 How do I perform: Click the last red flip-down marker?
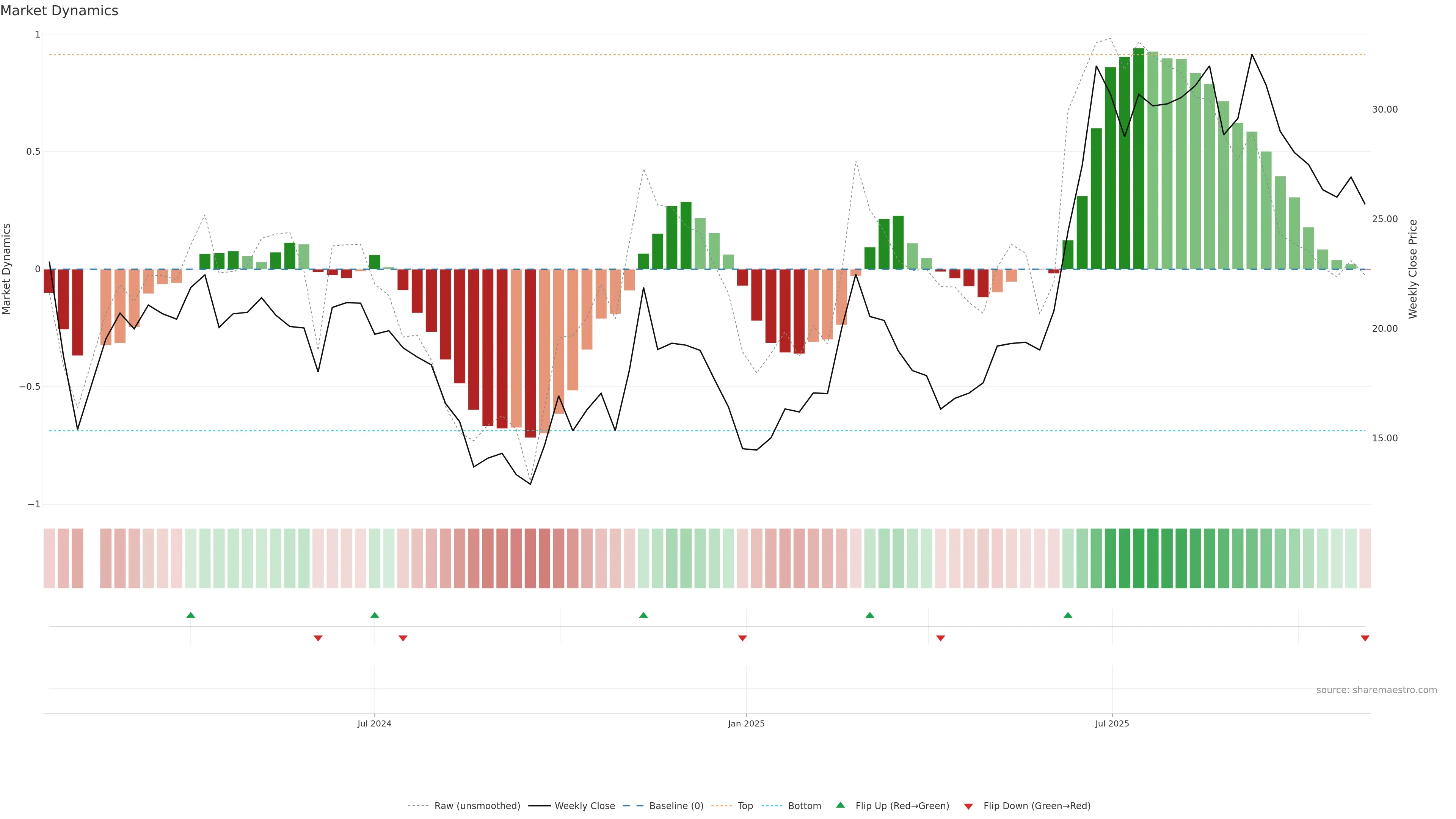pos(1365,638)
